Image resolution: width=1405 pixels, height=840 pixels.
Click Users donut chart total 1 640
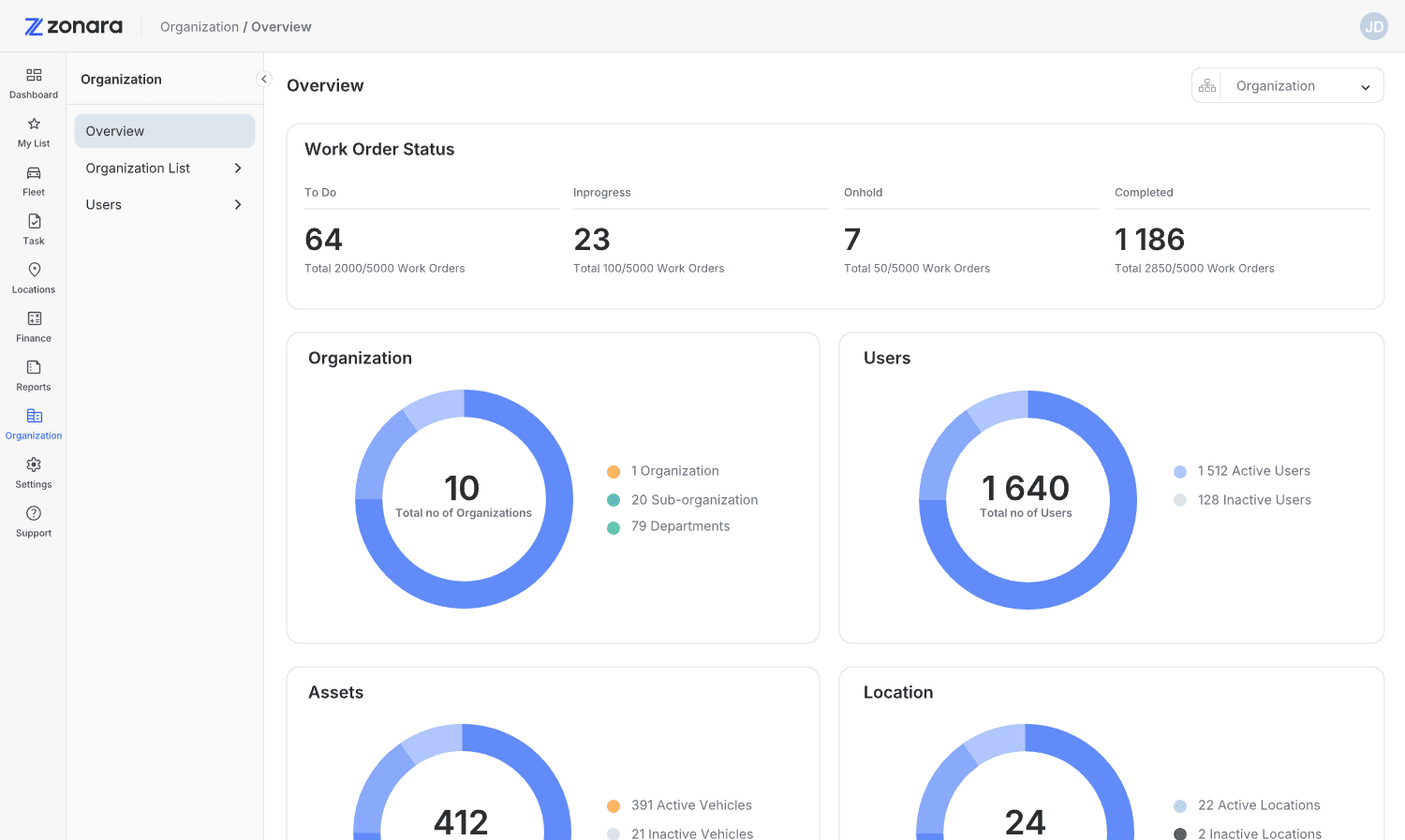[x=1026, y=488]
